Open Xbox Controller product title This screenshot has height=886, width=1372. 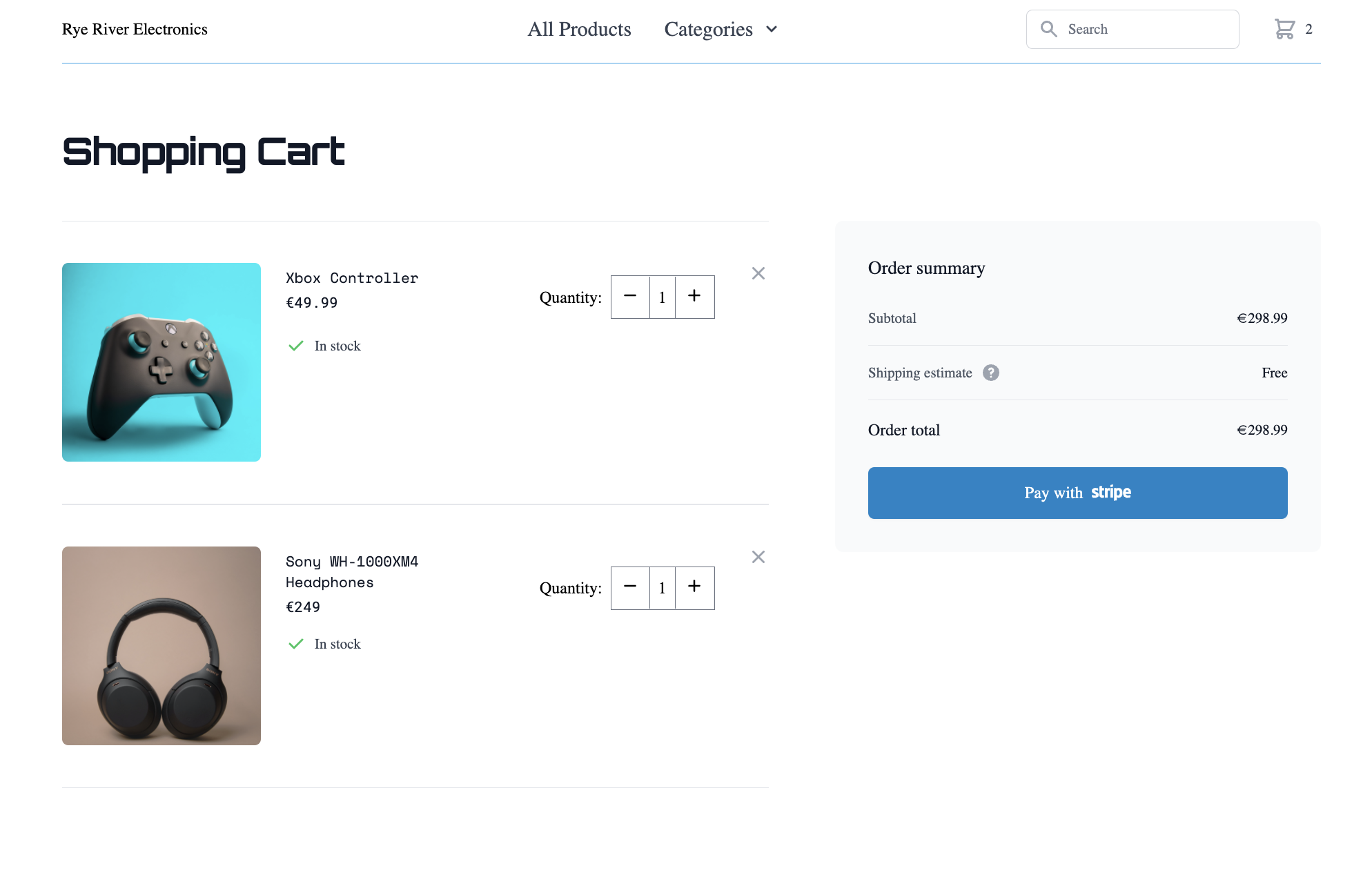tap(352, 278)
